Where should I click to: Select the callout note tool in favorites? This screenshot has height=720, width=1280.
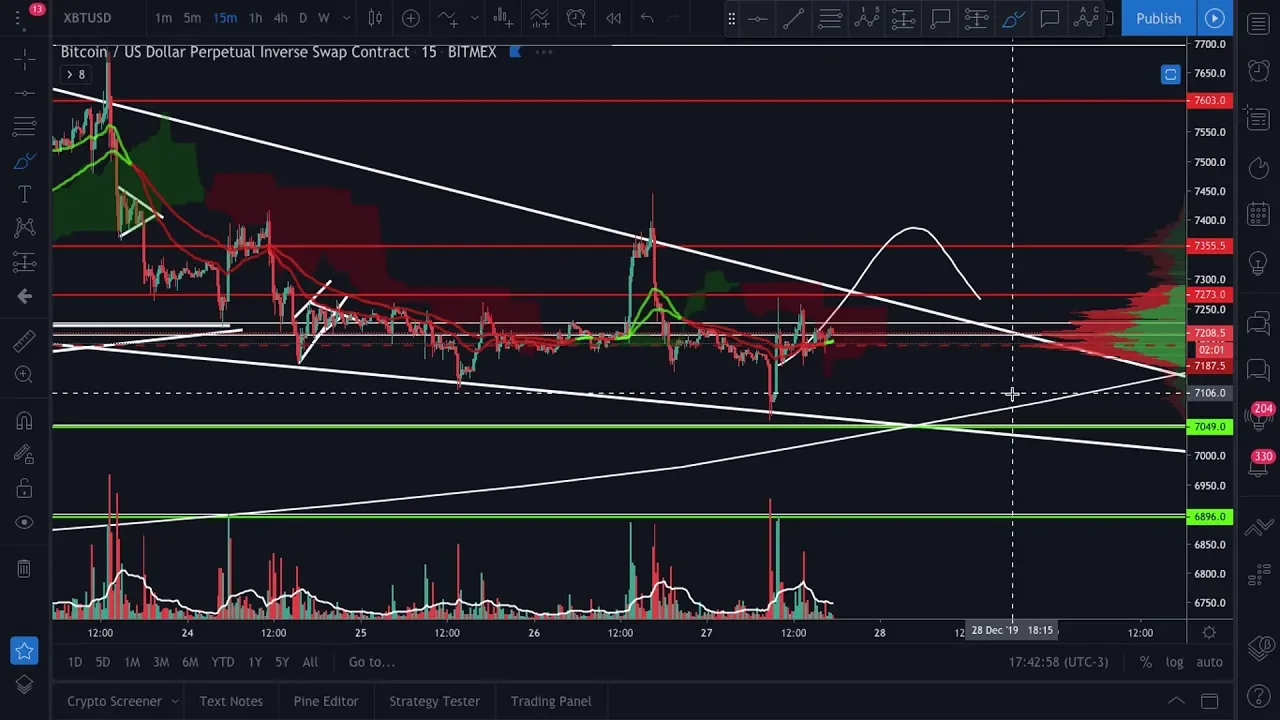[x=940, y=18]
